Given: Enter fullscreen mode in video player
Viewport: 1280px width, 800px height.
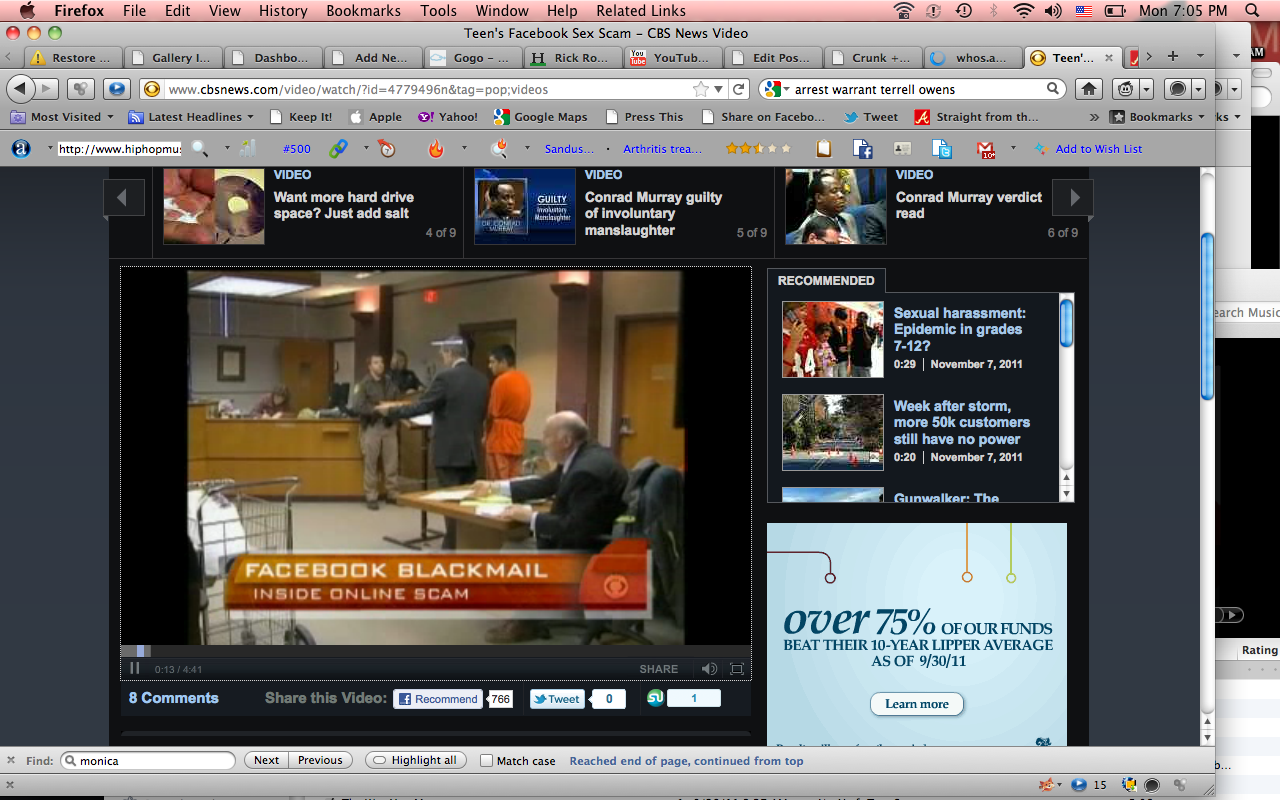Looking at the screenshot, I should coord(737,668).
